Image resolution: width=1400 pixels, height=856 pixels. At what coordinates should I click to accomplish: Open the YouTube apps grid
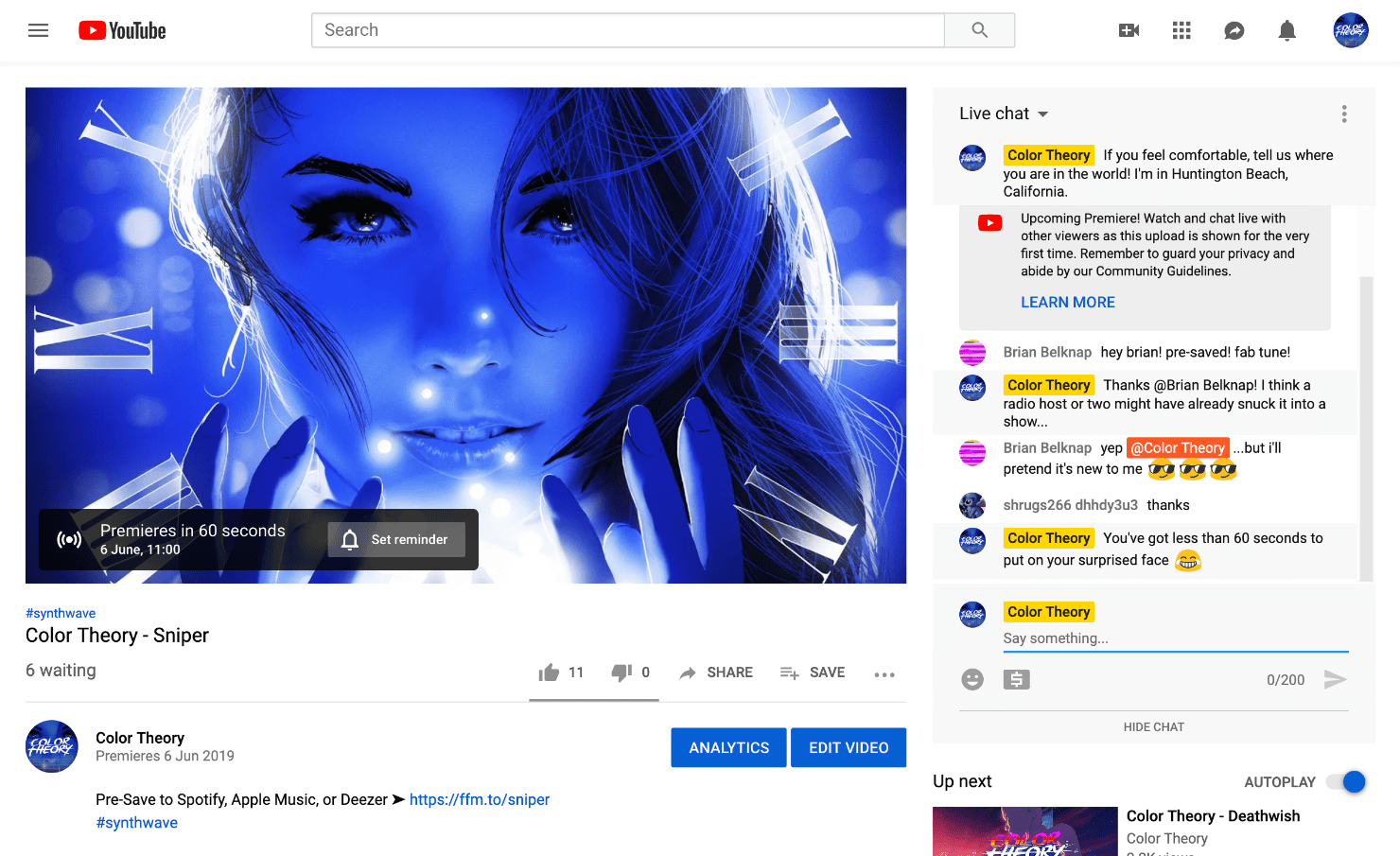(1181, 29)
